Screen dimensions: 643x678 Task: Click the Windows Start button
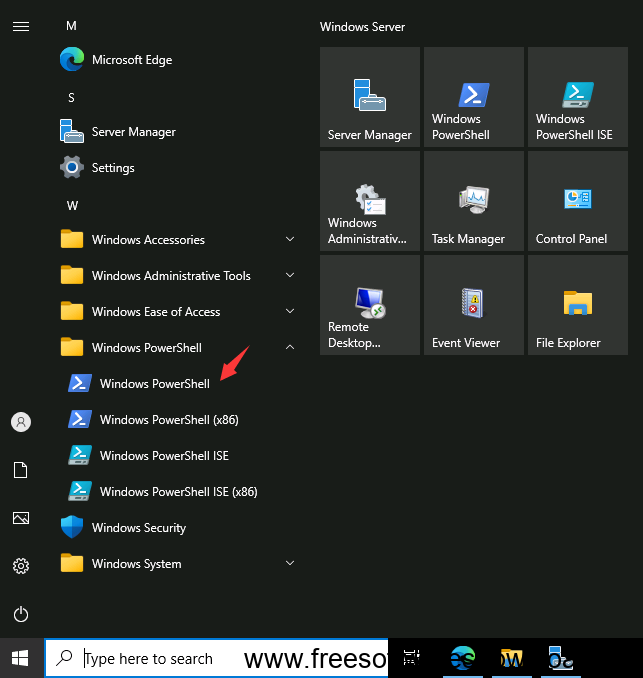[x=20, y=659]
